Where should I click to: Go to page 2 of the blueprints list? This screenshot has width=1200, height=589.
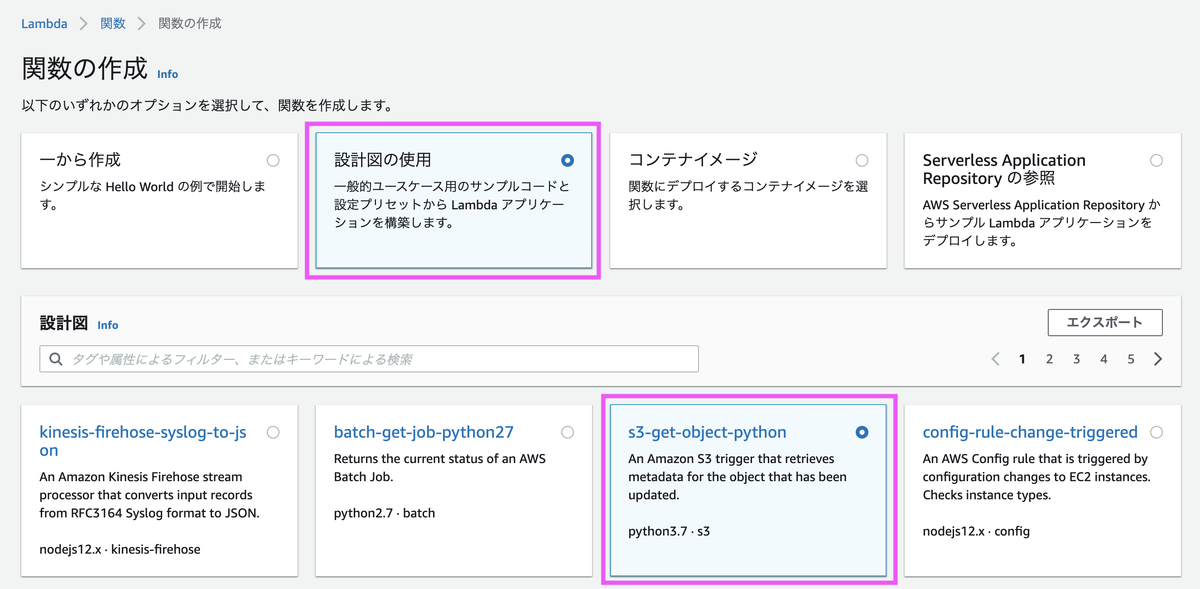(1049, 358)
